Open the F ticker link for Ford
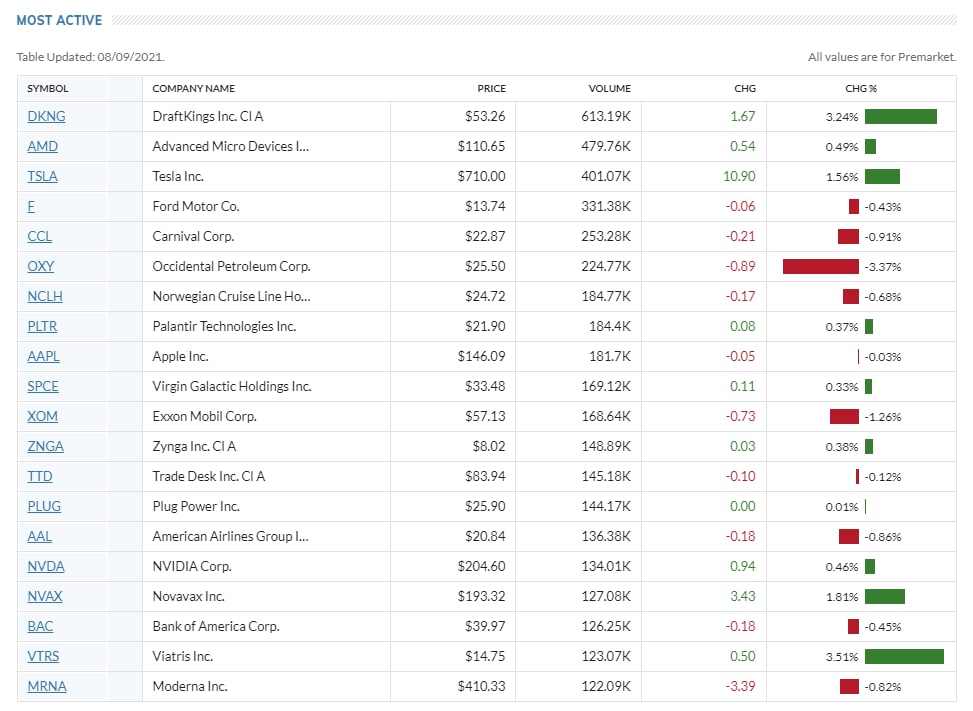Screen dimensions: 973x711 (31, 207)
